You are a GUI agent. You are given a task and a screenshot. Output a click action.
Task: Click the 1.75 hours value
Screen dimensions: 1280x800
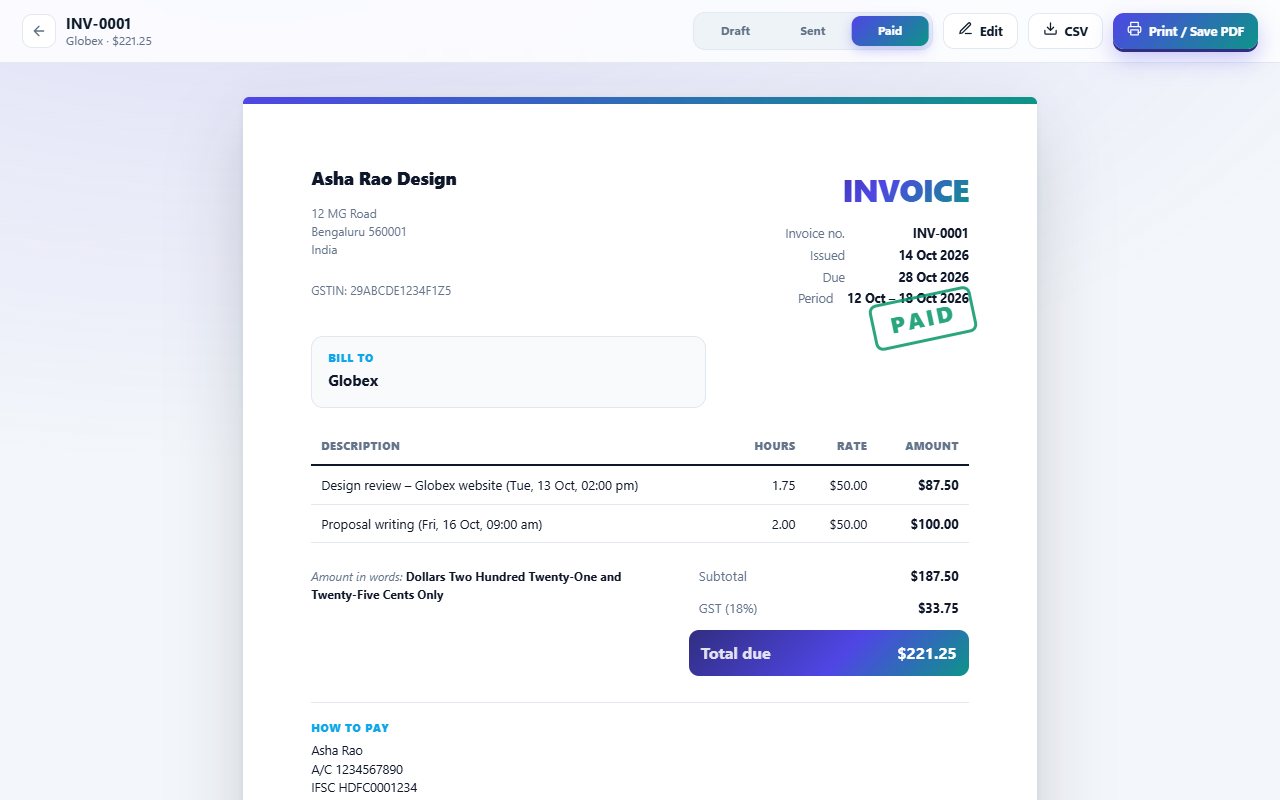click(x=784, y=485)
